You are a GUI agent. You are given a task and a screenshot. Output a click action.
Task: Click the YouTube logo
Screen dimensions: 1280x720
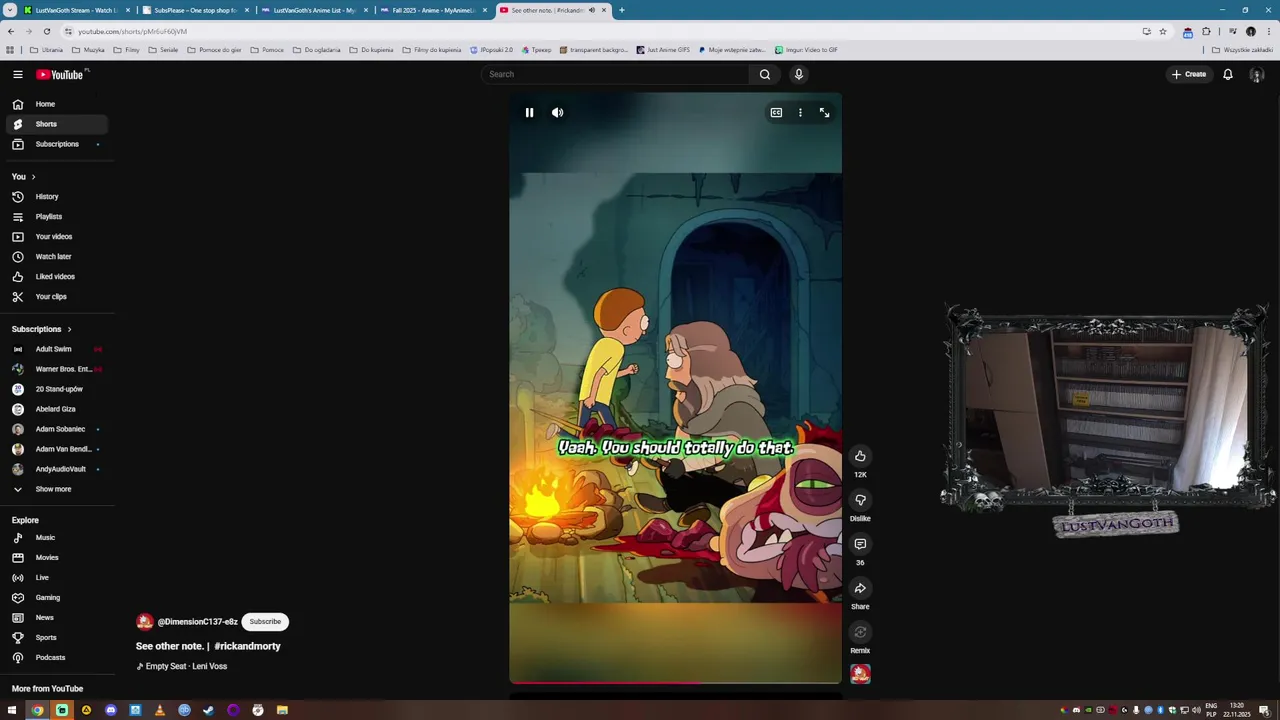pos(62,74)
